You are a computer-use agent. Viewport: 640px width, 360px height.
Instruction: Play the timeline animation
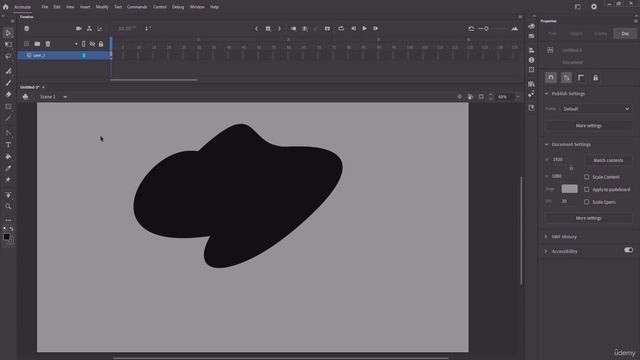click(364, 29)
